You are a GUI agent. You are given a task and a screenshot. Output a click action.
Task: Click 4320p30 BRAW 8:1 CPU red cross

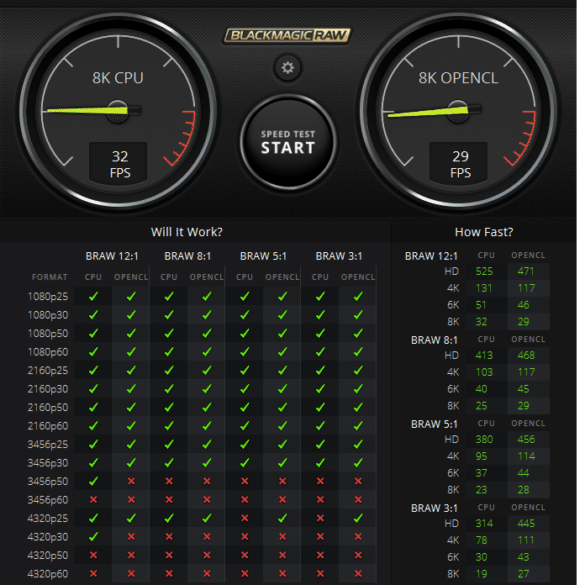(169, 537)
